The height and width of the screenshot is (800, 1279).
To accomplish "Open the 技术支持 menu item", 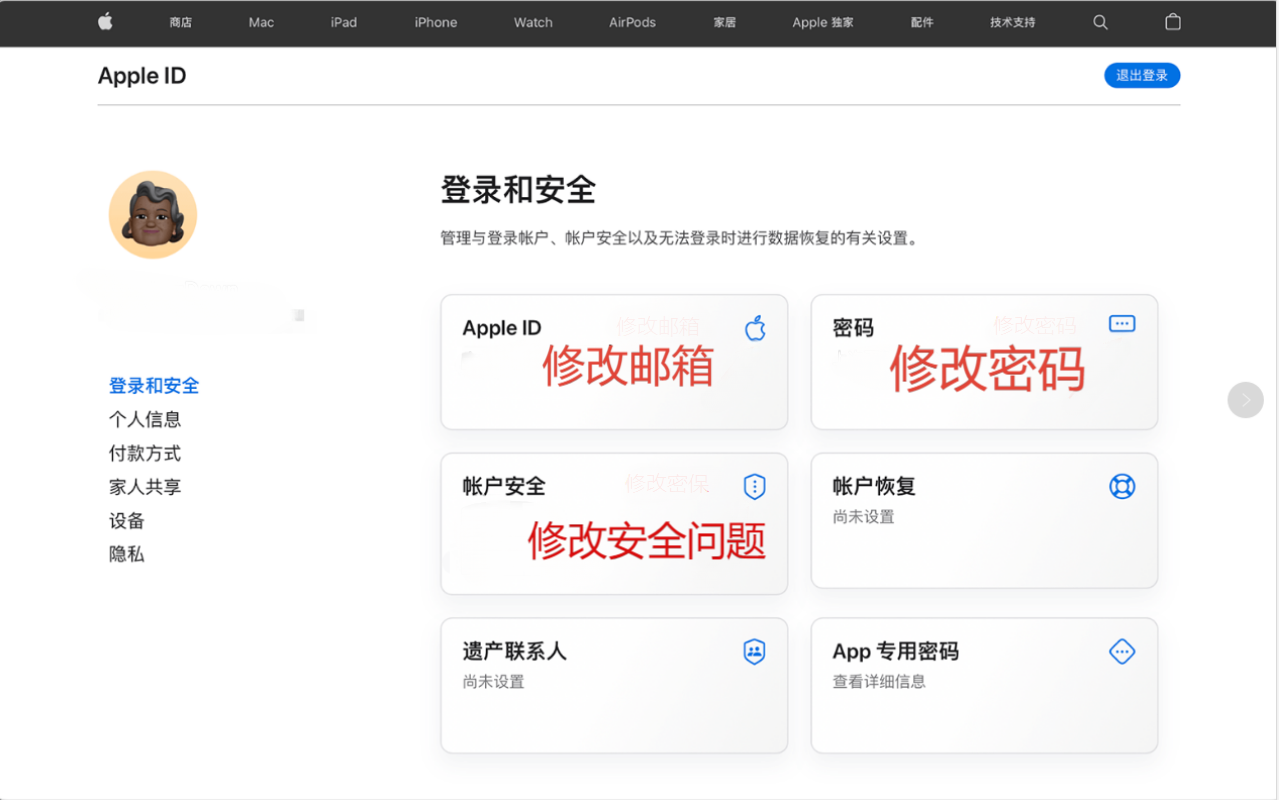I will click(x=1012, y=22).
